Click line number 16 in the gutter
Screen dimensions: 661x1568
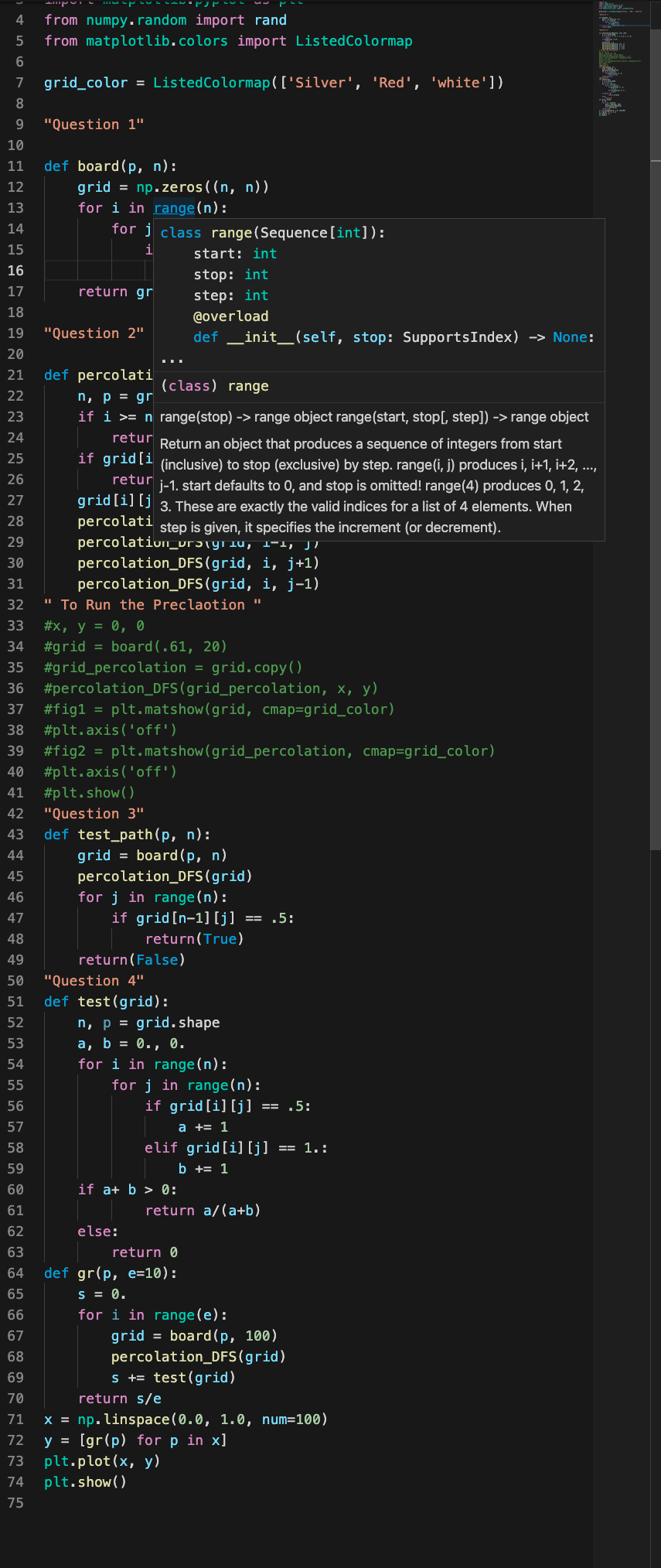click(x=16, y=271)
